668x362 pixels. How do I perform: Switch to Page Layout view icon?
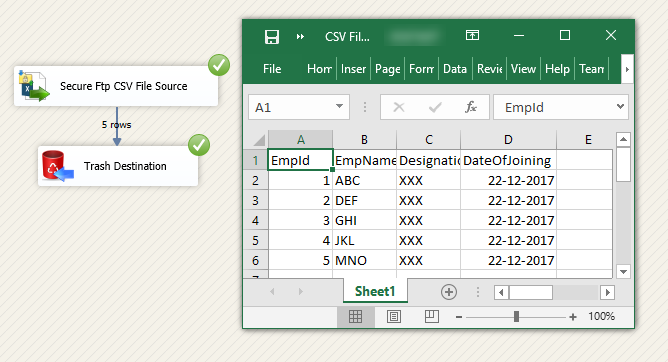point(394,317)
